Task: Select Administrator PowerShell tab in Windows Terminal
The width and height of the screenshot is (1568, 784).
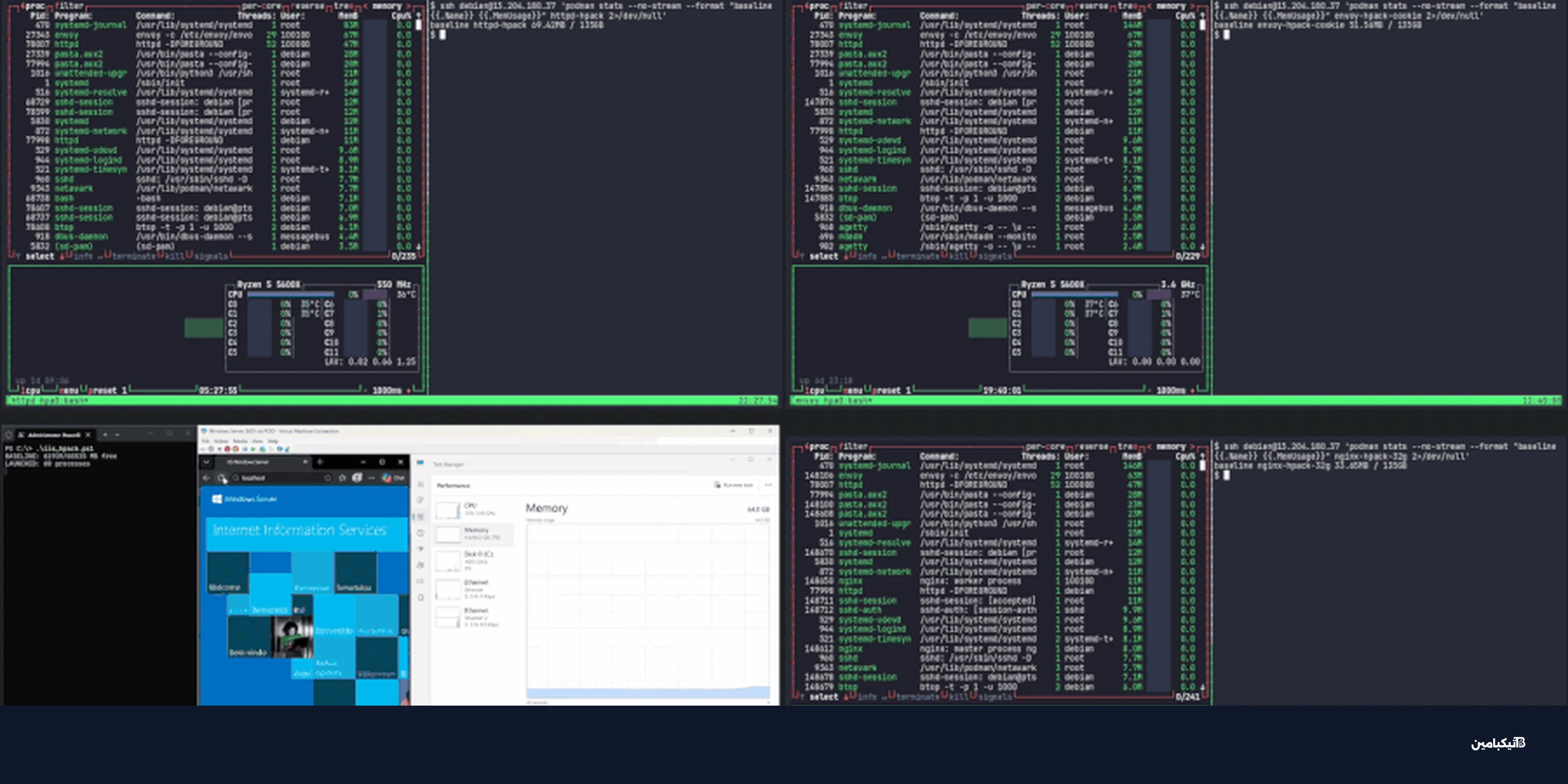Action: coord(55,435)
